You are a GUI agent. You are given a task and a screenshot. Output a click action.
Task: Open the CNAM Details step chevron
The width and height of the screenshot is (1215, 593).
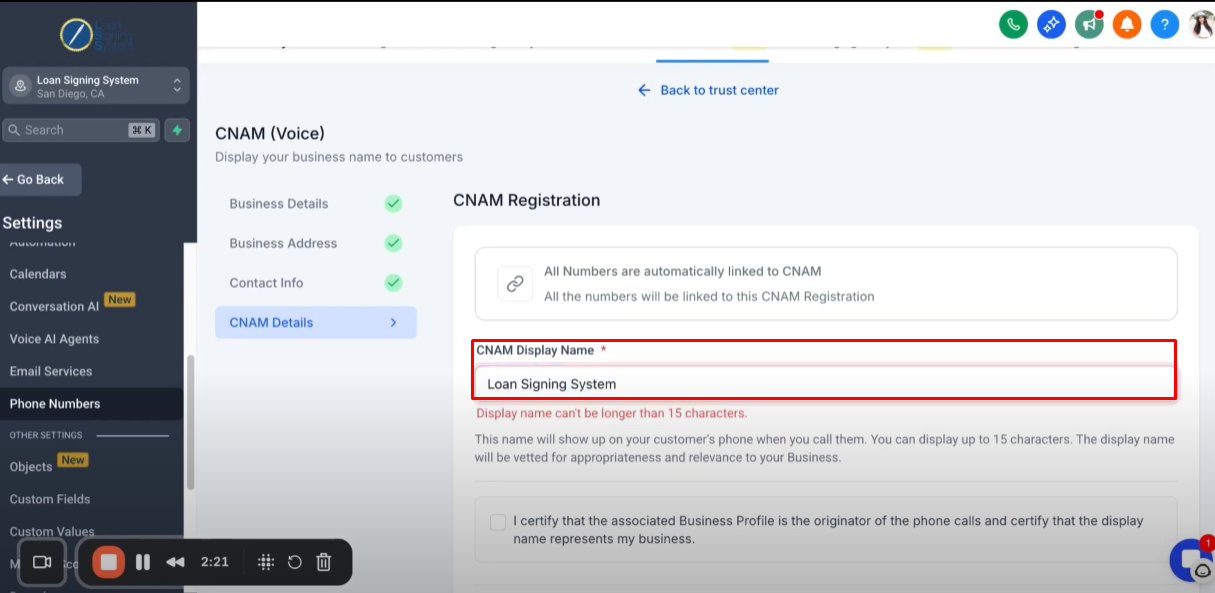point(393,322)
